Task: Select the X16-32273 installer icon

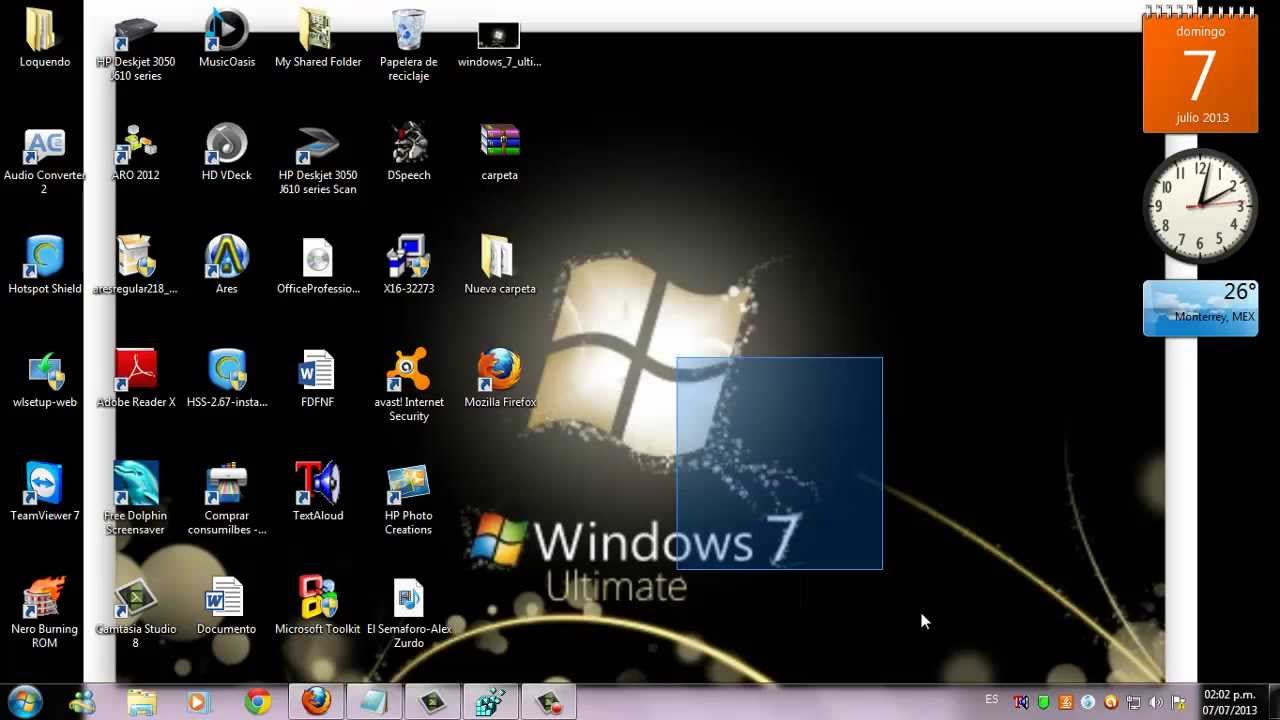Action: click(408, 265)
